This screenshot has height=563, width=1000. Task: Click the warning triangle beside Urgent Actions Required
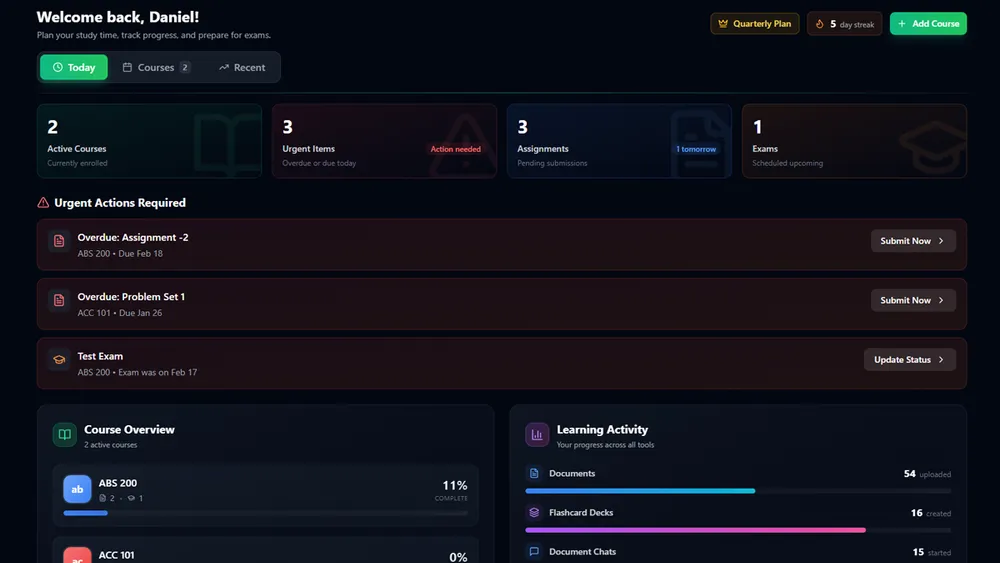[43, 203]
